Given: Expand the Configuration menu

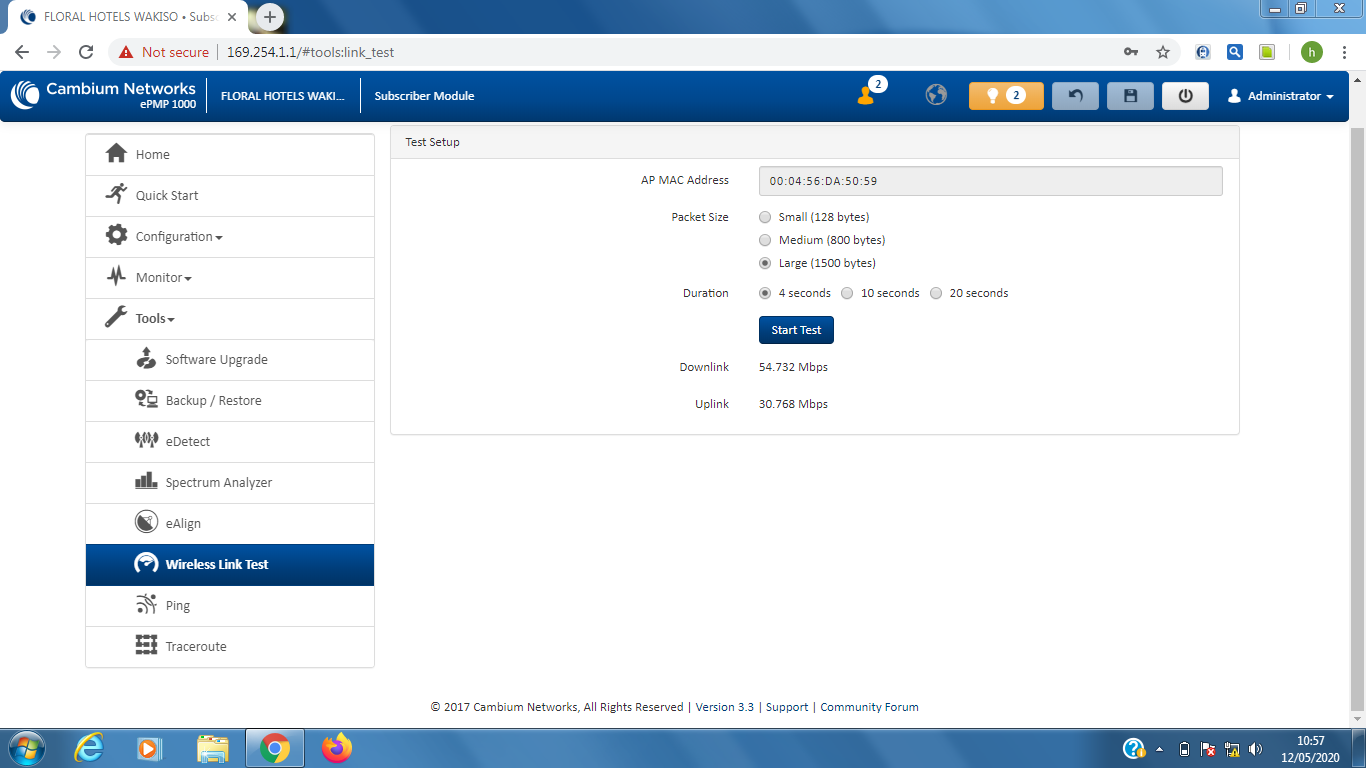Looking at the screenshot, I should pyautogui.click(x=178, y=237).
